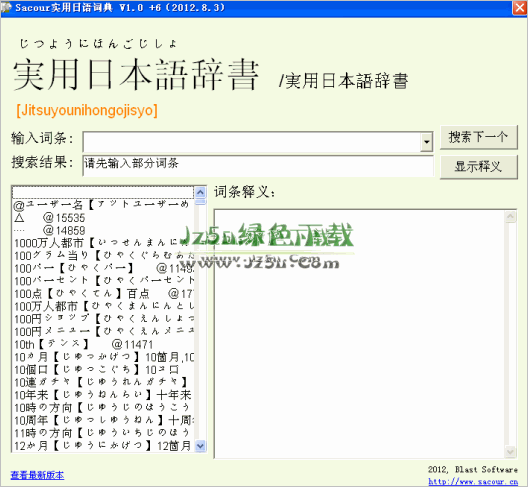The width and height of the screenshot is (528, 487).
Task: Select the 10周年 entry
Action: 103,421
